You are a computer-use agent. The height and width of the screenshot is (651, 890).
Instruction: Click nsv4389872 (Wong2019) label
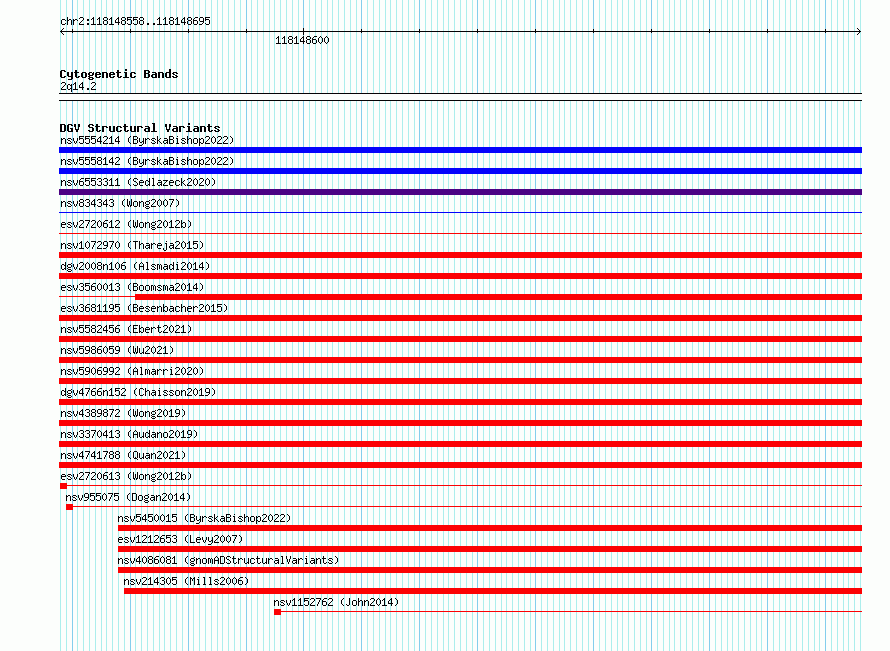[x=123, y=413]
